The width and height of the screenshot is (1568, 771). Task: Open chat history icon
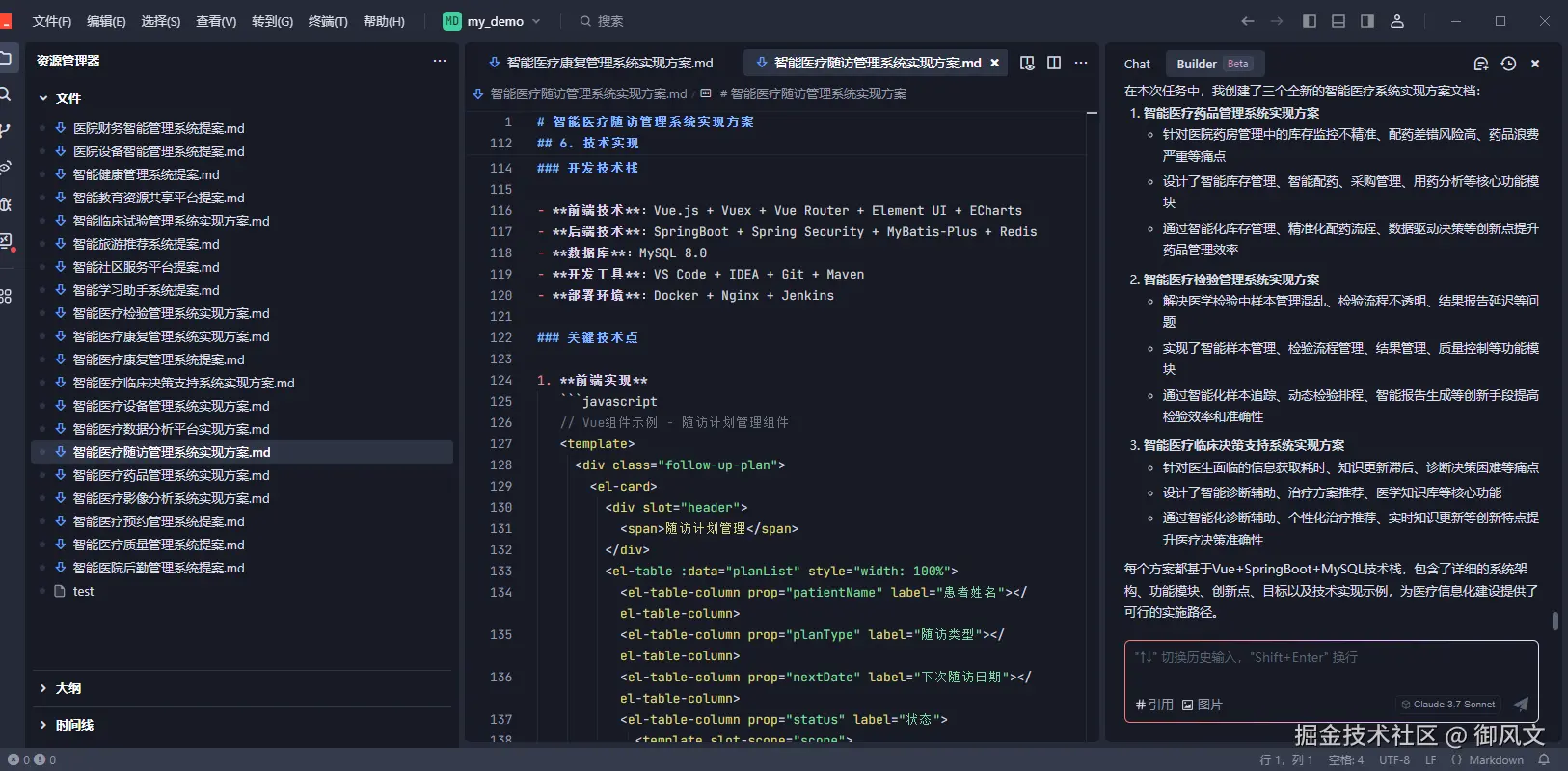coord(1508,64)
